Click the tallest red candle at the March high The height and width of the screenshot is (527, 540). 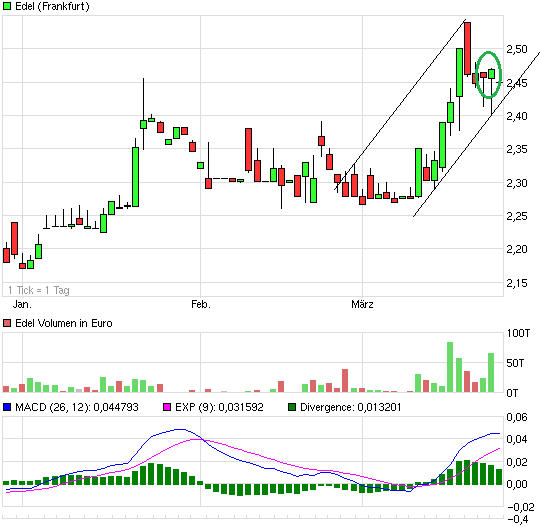click(467, 49)
